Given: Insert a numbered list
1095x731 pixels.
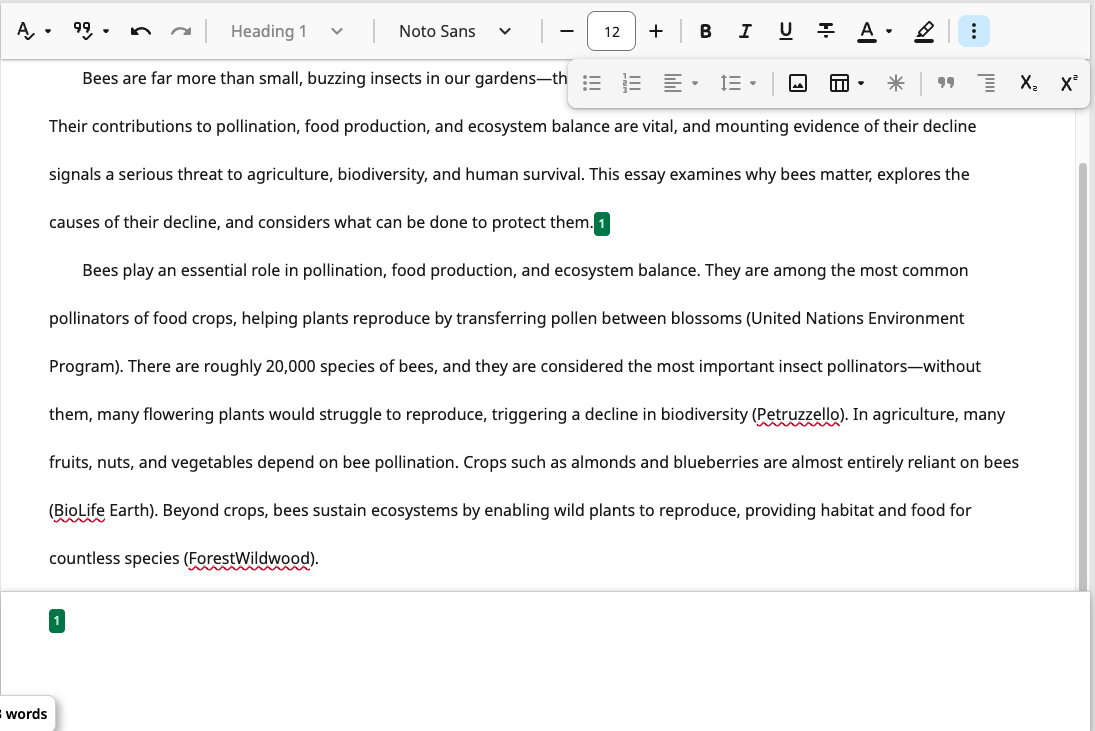Looking at the screenshot, I should pyautogui.click(x=631, y=84).
